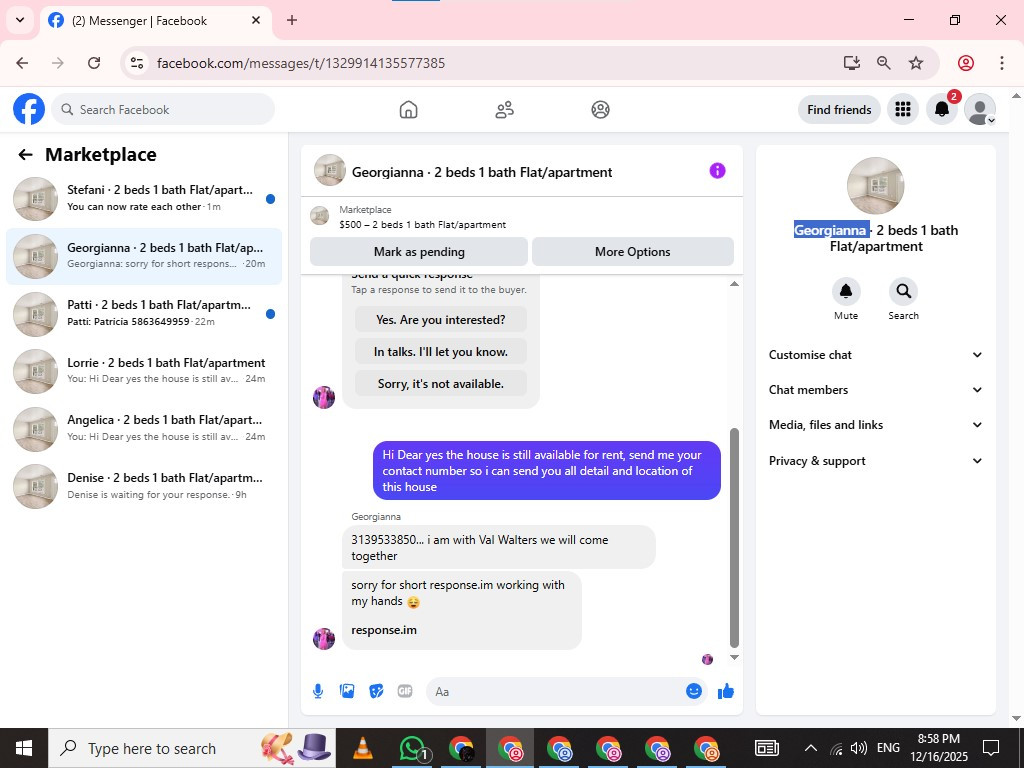Expand Chat members section

(876, 390)
